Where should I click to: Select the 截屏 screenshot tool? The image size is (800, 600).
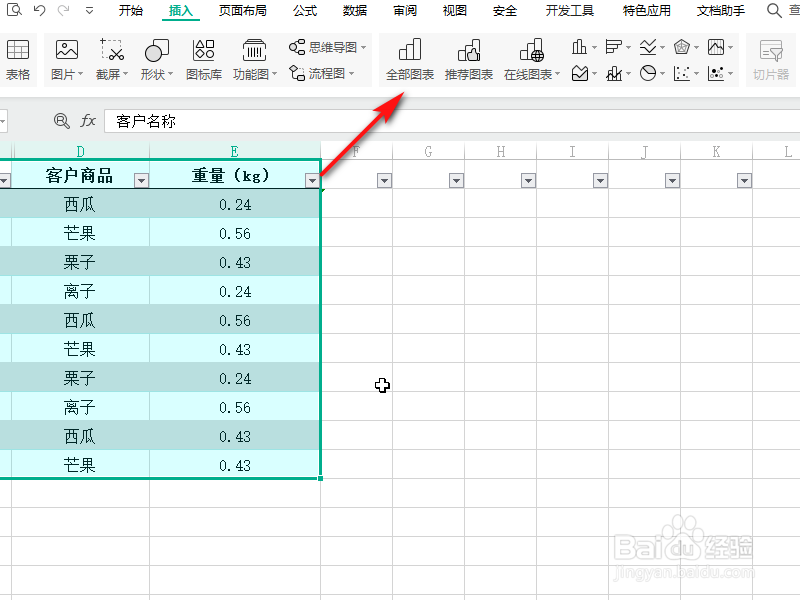tap(112, 47)
